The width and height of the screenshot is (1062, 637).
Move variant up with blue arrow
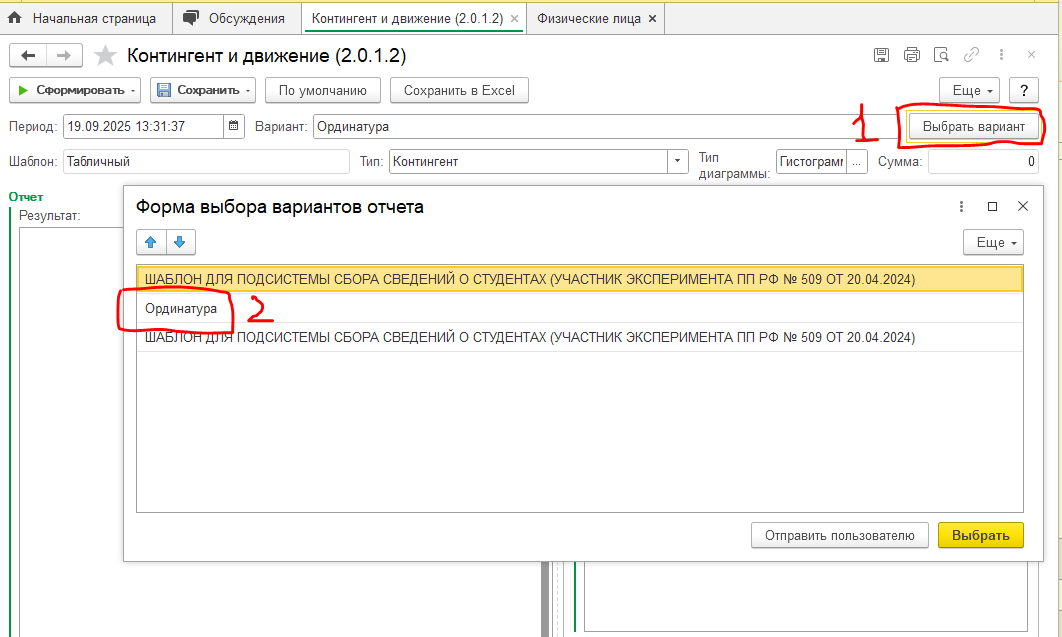[x=151, y=242]
